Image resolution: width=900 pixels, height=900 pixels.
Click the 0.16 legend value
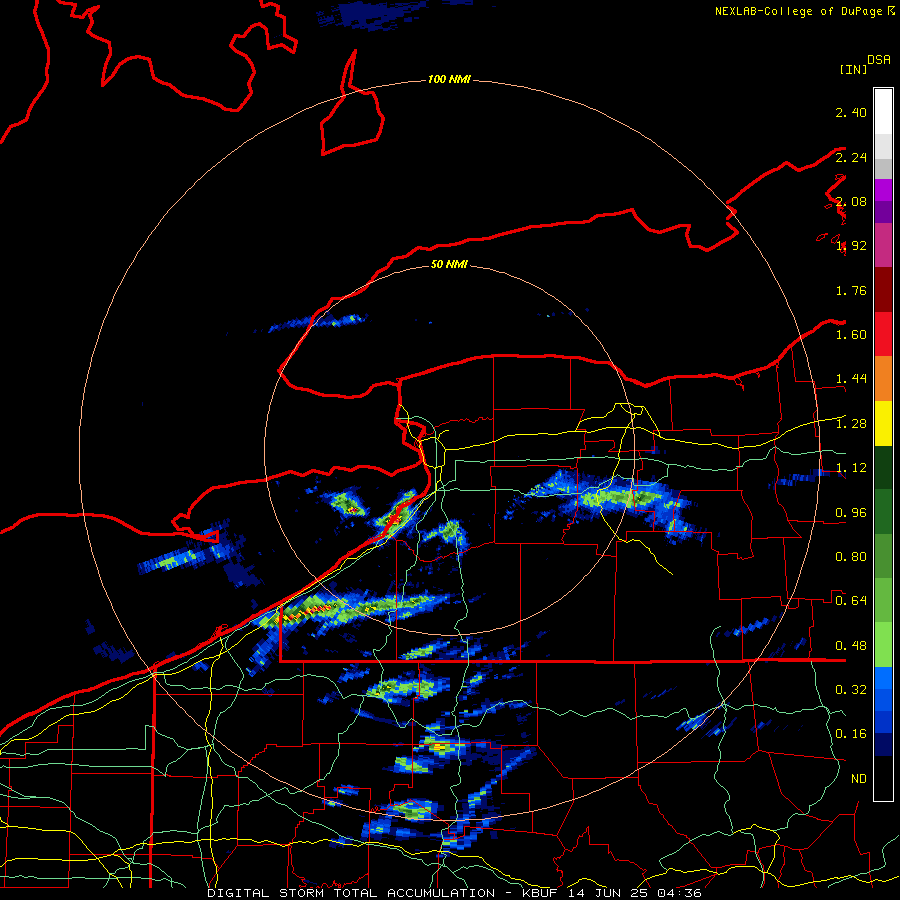(x=851, y=734)
